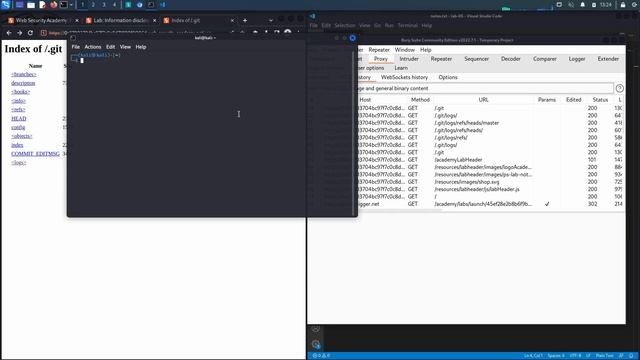The height and width of the screenshot is (360, 640).
Task: Open the <info> directory link
Action: 19,101
